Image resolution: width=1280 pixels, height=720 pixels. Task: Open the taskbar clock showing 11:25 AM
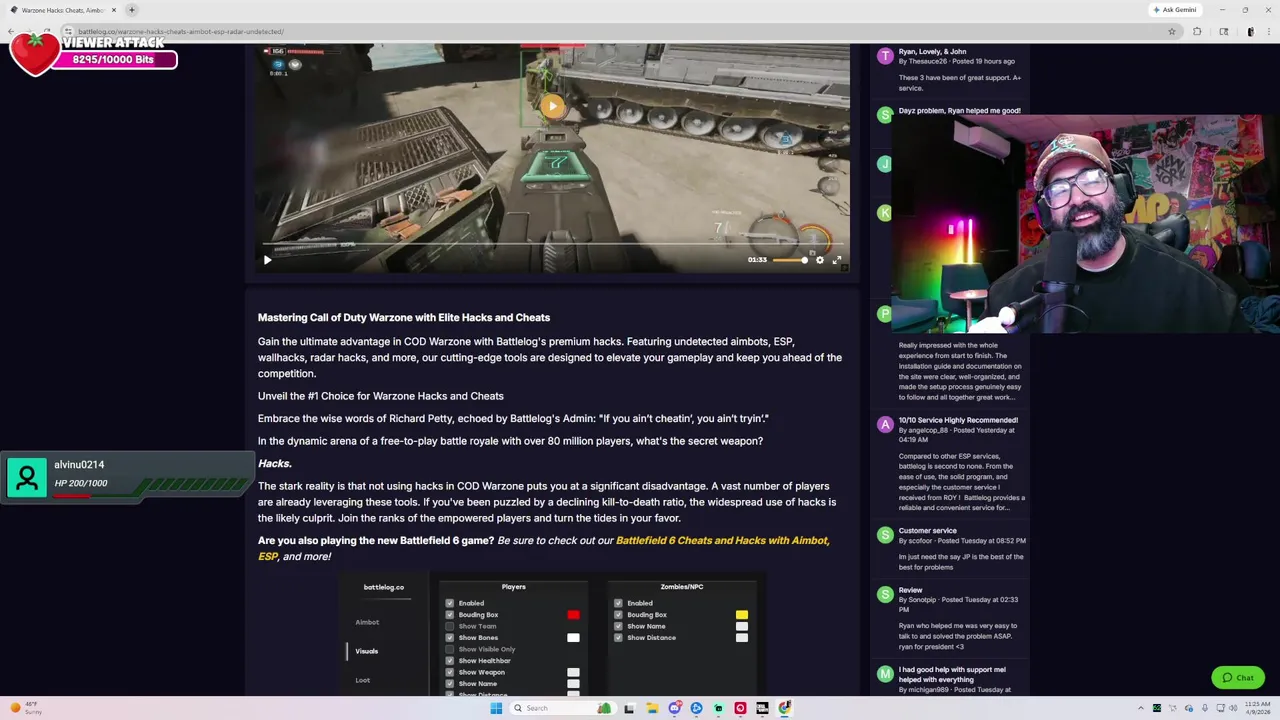1257,708
